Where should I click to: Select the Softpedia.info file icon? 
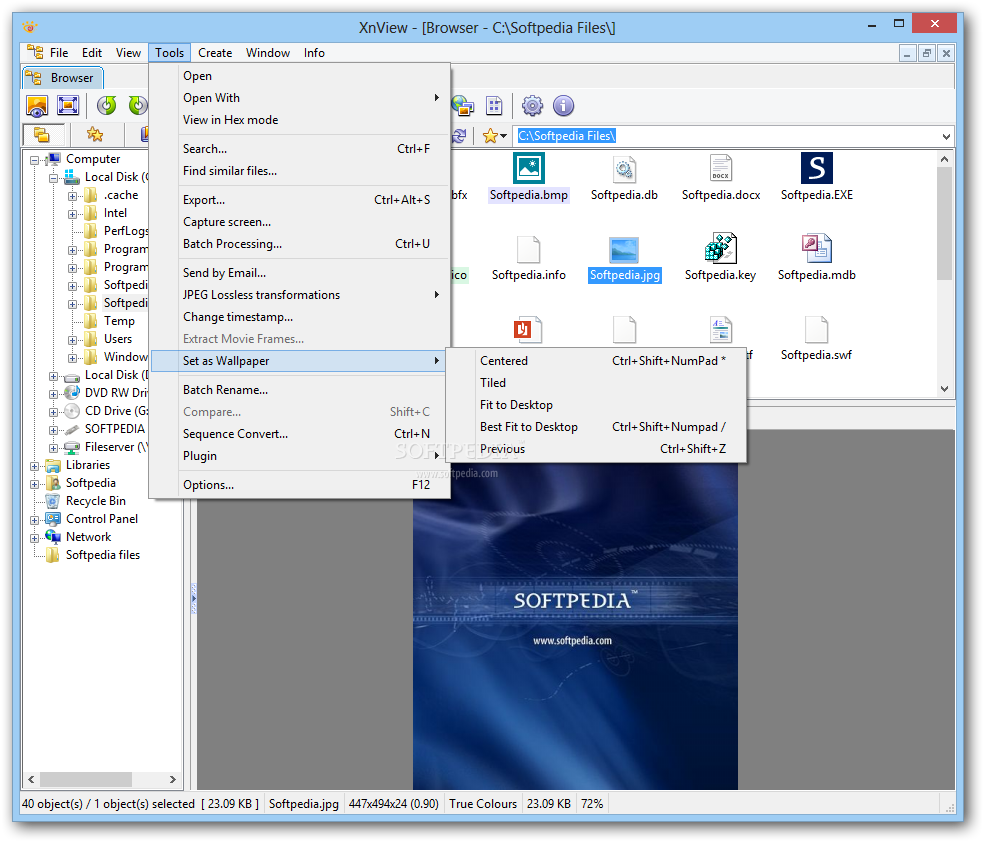[528, 249]
